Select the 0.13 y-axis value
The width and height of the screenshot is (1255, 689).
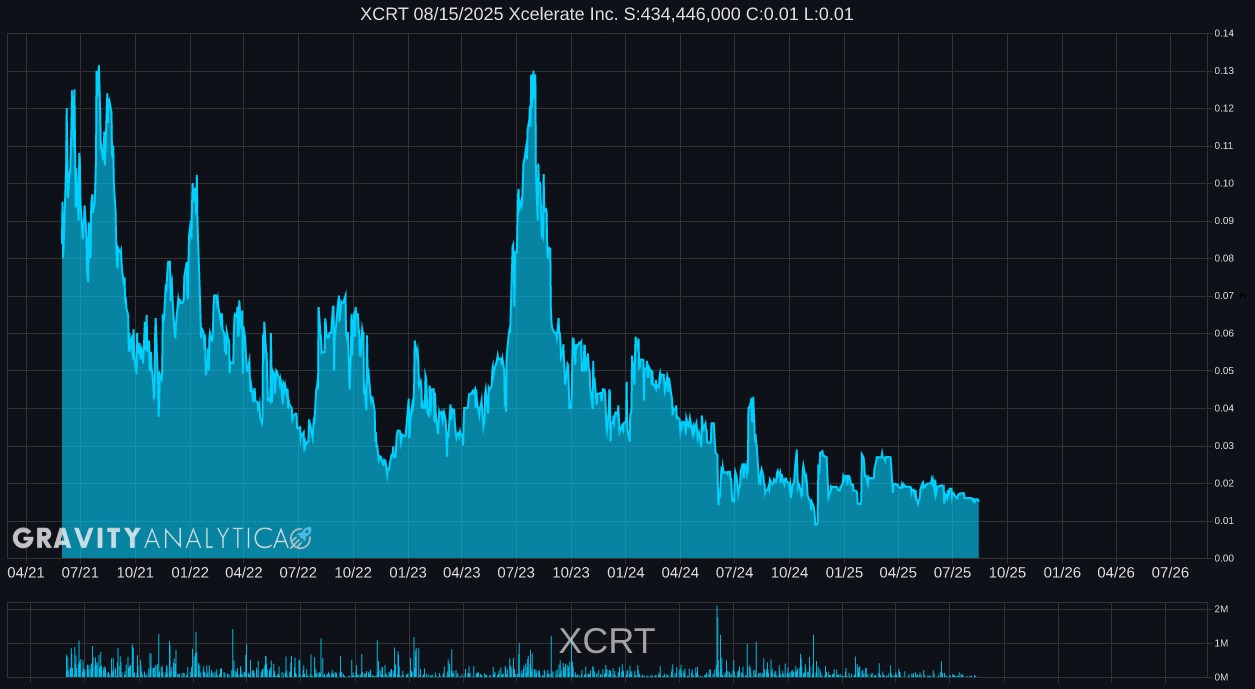[x=1223, y=71]
